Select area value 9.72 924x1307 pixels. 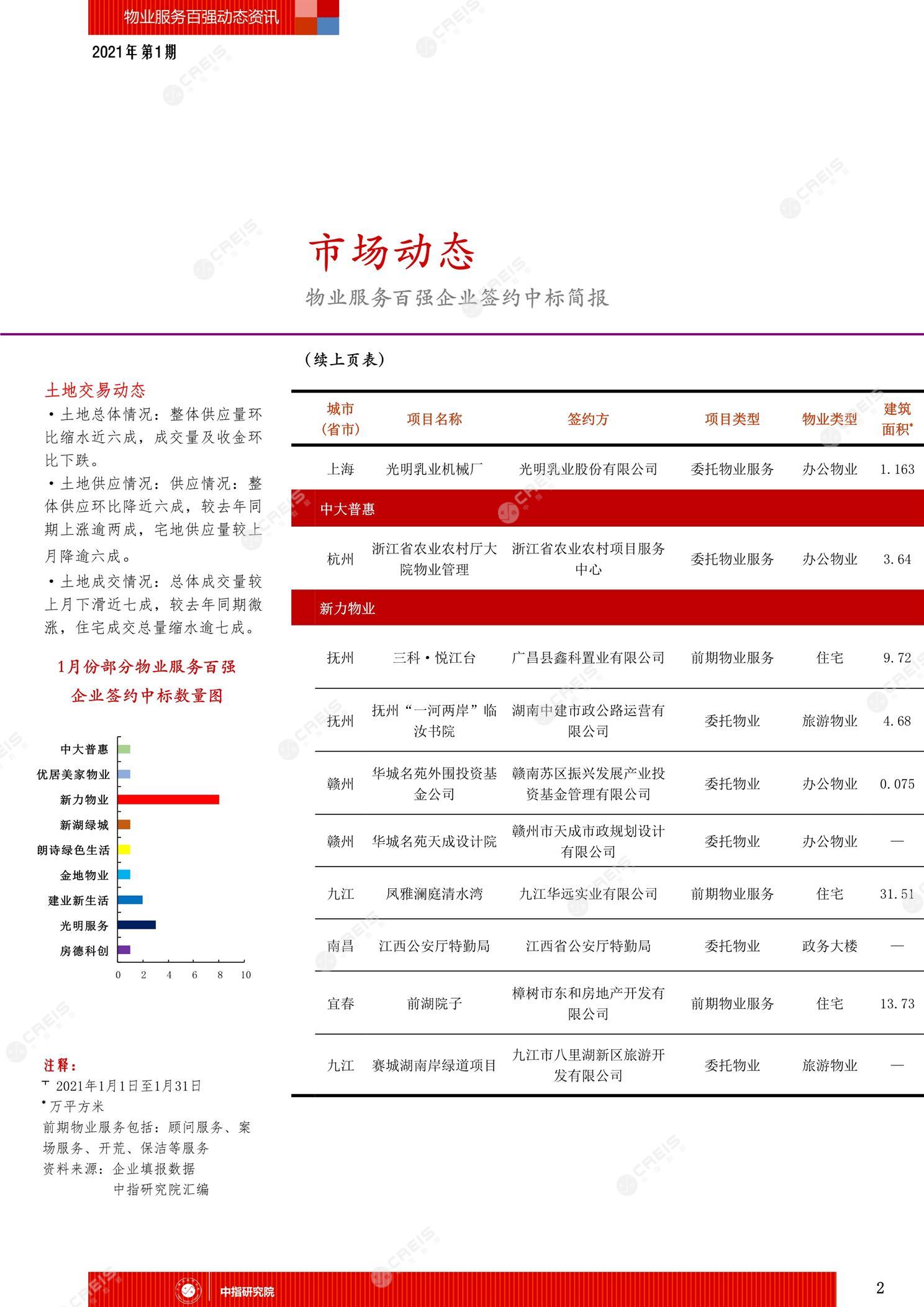point(897,658)
